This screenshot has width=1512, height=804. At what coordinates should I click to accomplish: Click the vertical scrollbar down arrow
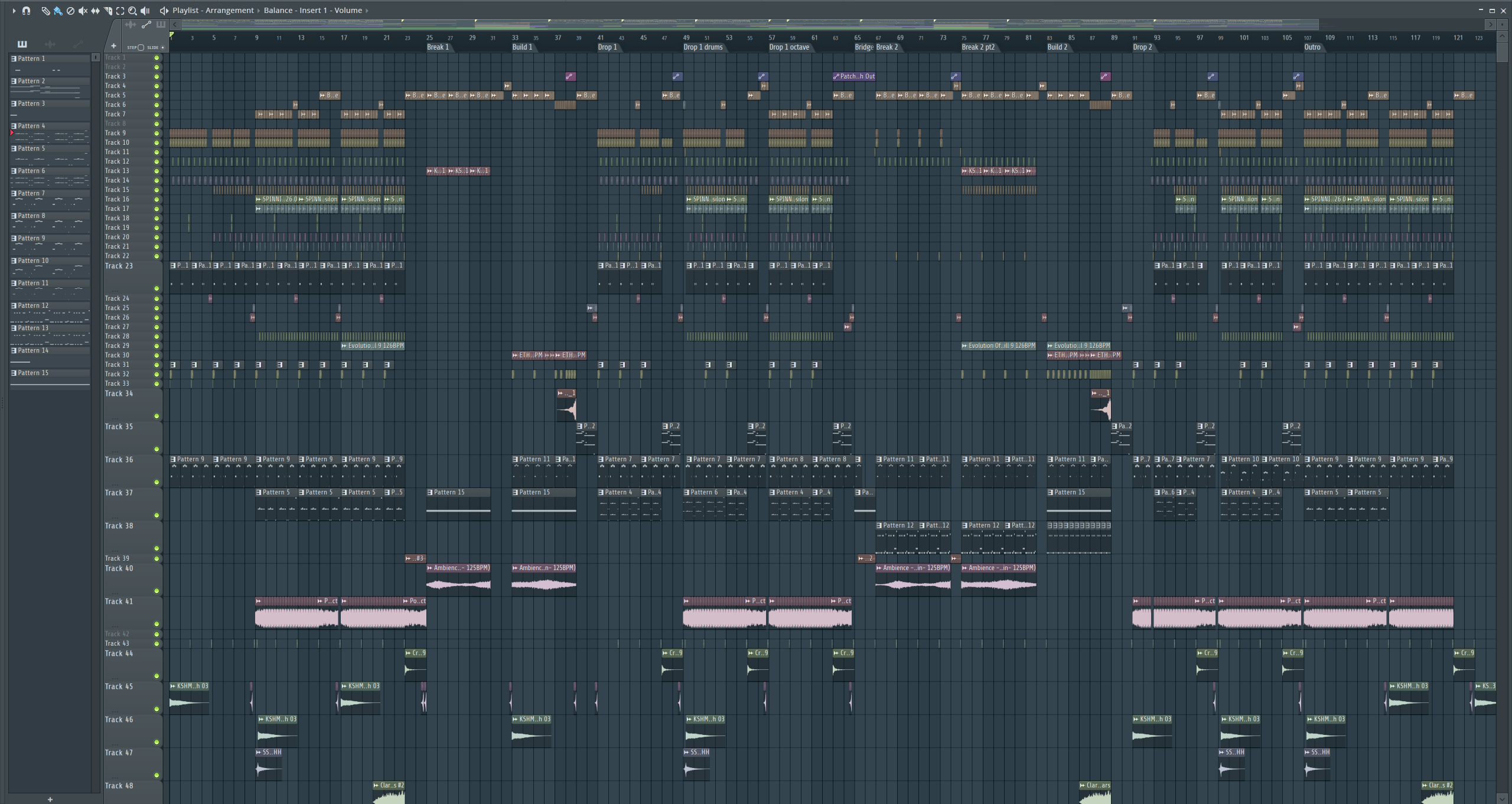tap(1503, 799)
